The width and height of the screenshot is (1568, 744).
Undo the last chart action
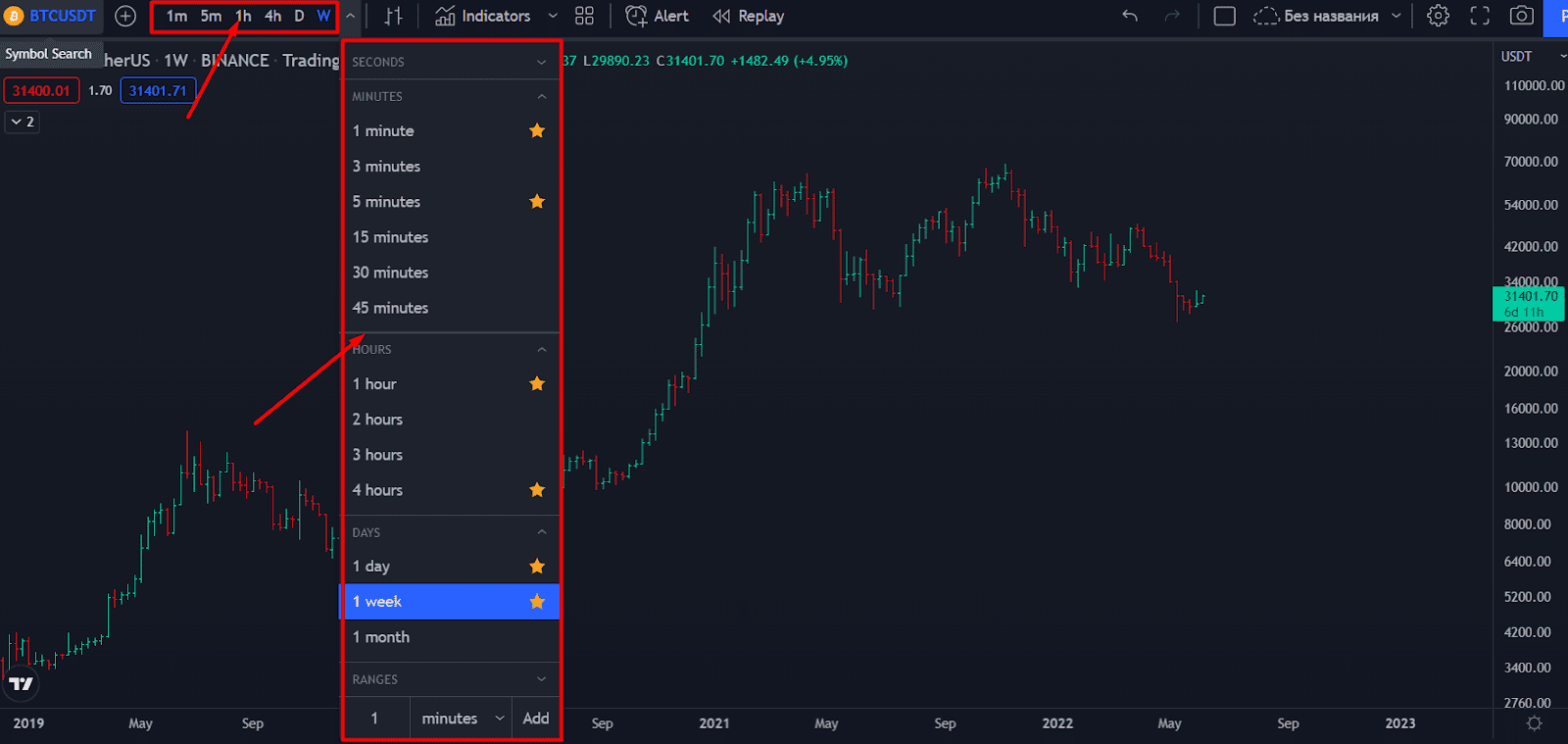(x=1130, y=16)
